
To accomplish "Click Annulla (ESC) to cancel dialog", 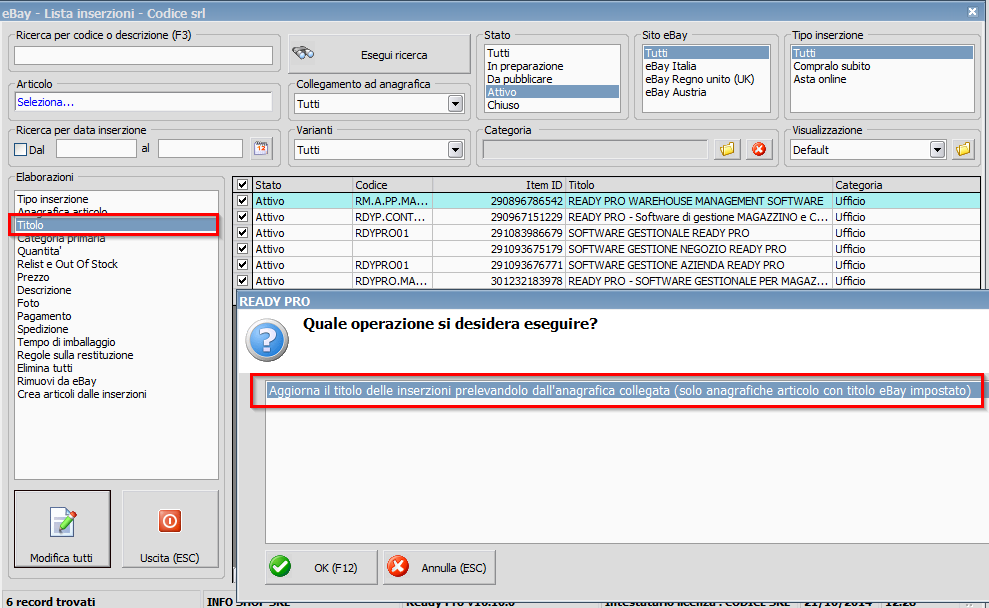I will click(x=439, y=567).
